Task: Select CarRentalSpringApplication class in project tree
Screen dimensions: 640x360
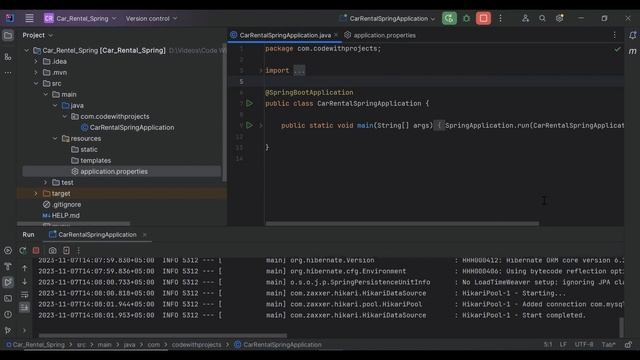Action: pos(132,128)
